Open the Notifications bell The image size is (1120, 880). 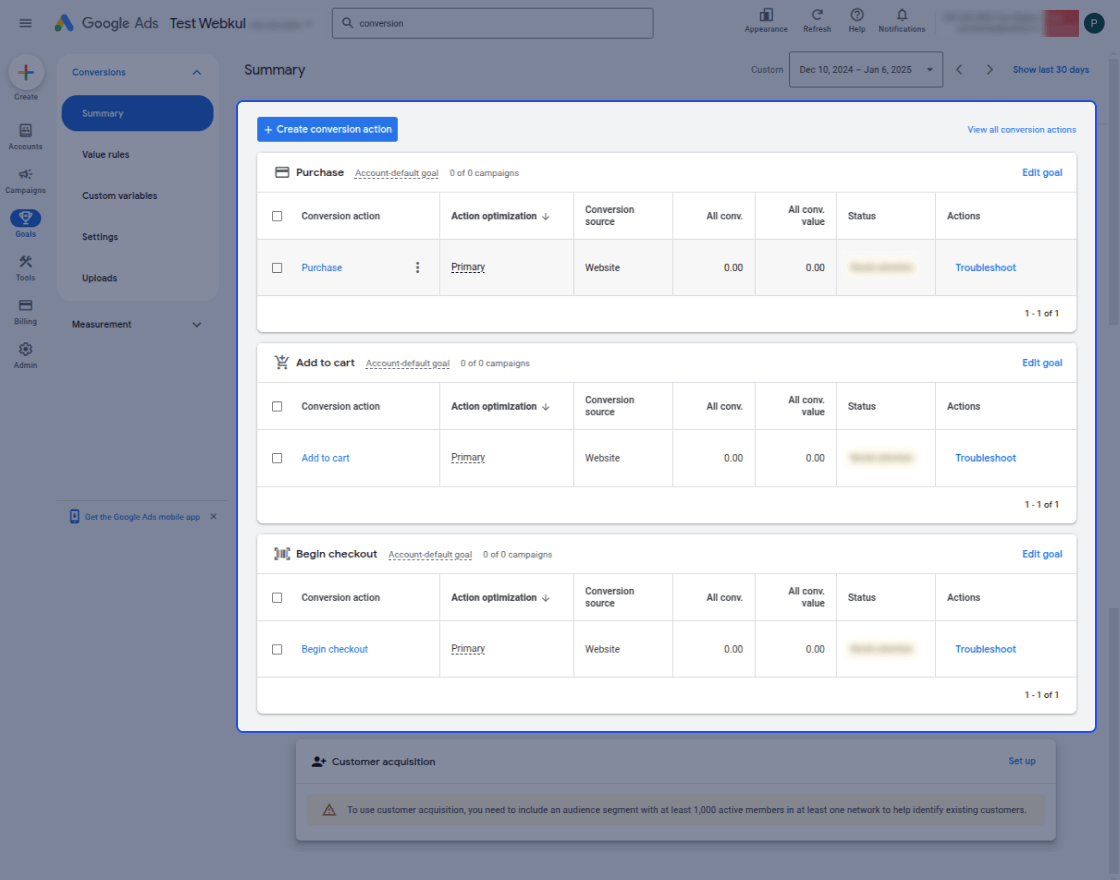pos(901,21)
